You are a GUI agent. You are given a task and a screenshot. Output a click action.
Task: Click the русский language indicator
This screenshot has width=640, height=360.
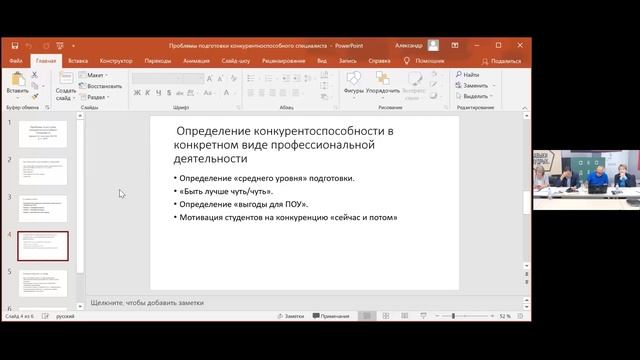click(65, 316)
